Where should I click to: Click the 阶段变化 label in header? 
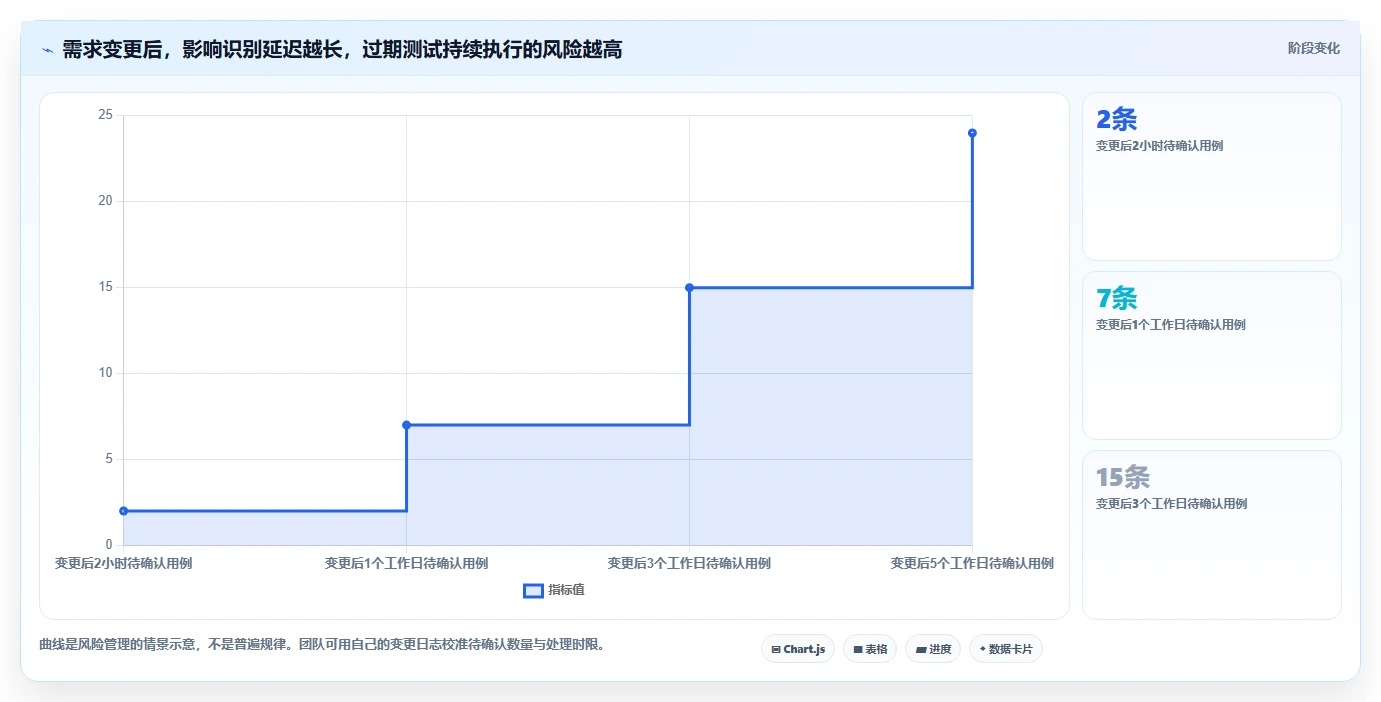click(x=1313, y=48)
